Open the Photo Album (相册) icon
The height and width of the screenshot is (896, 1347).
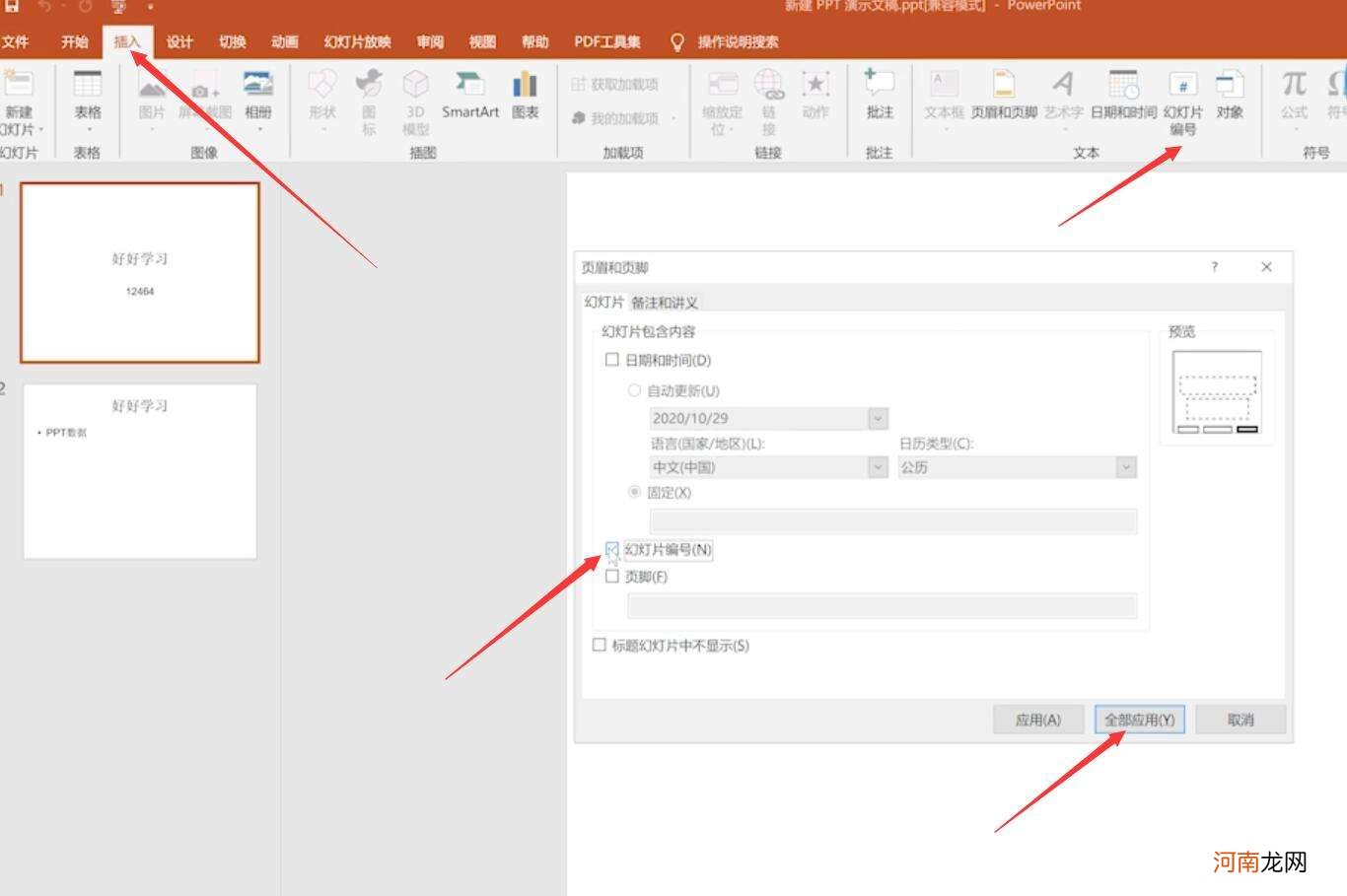point(258,84)
